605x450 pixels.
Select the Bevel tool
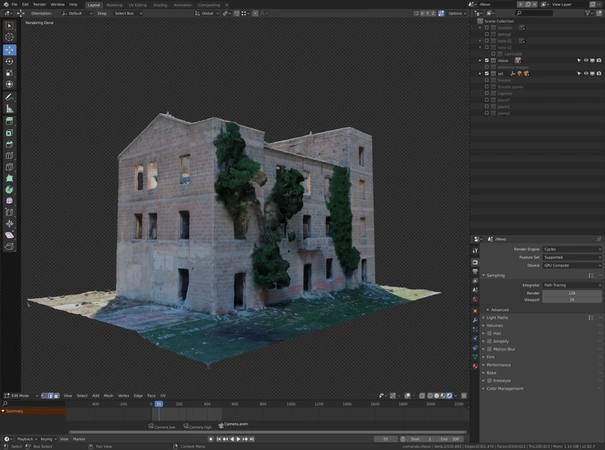(x=9, y=144)
